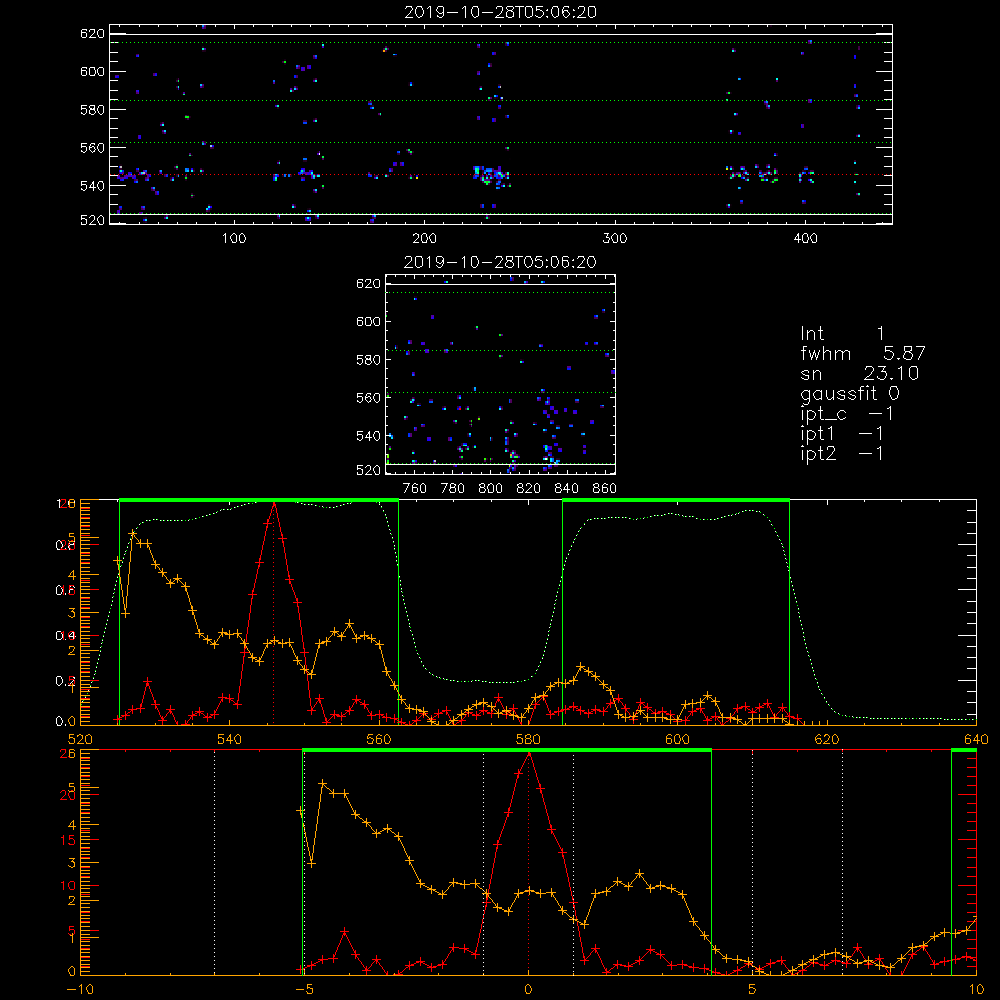1000x1000 pixels.
Task: Click x-axis label 200 on top plot
Action: 425,239
